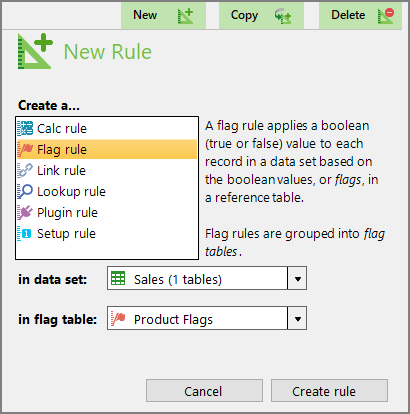The height and width of the screenshot is (414, 410).
Task: Click the Link rule chain icon
Action: 25,170
